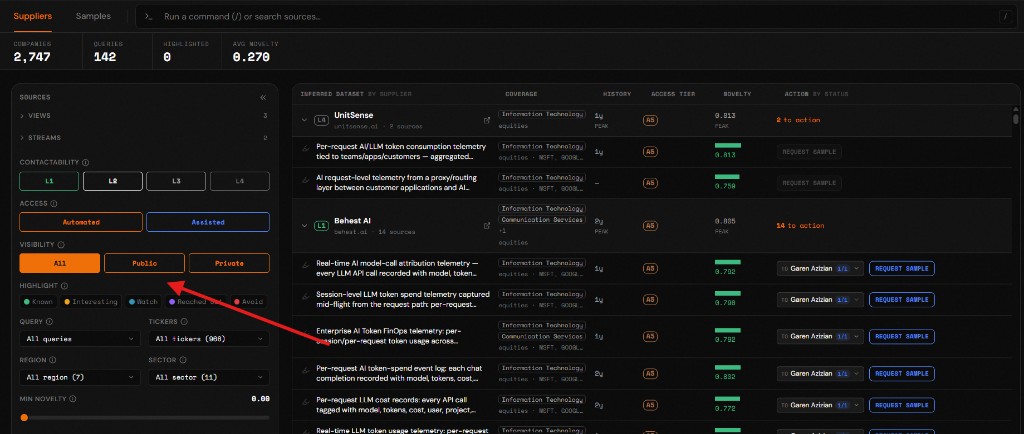This screenshot has width=1024, height=434.
Task: Click the L1 badge beside Behest AI
Action: (x=321, y=226)
